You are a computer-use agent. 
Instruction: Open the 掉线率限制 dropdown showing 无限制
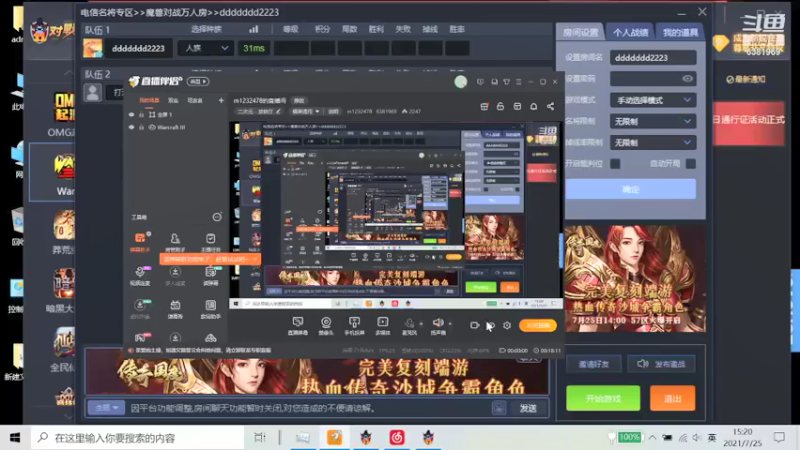coord(653,143)
